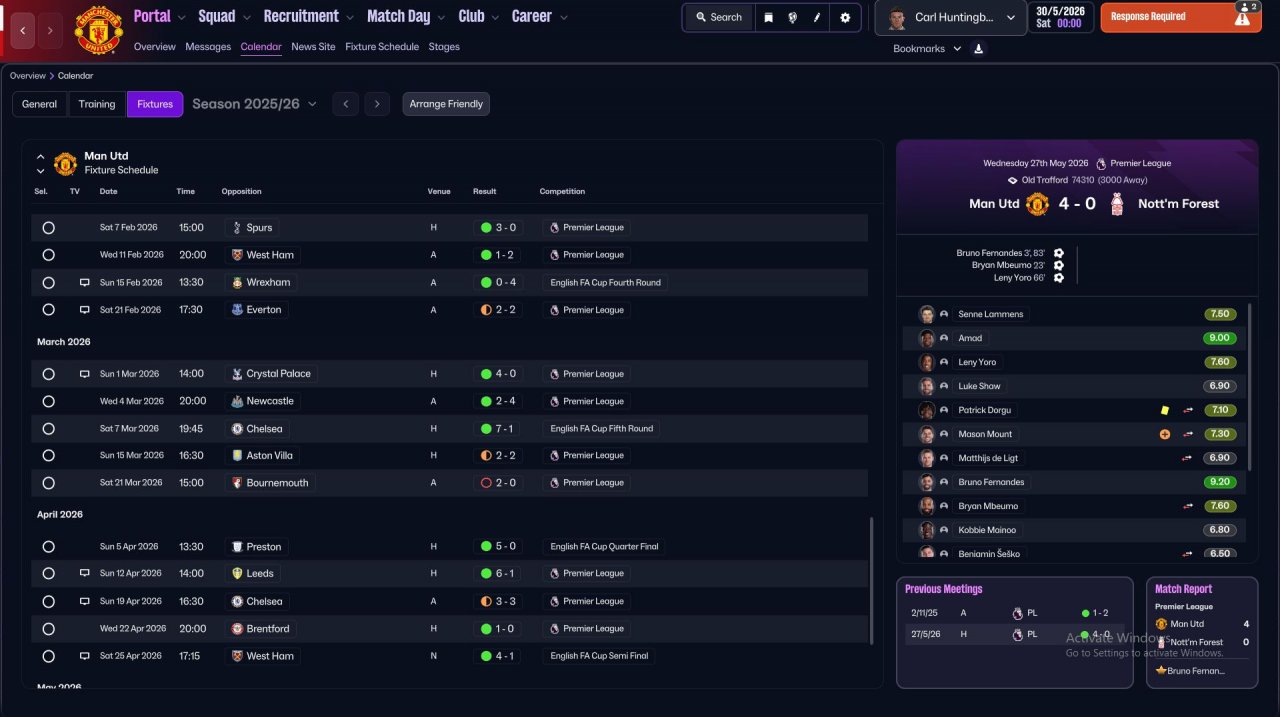
Task: Click Amad's 9.00 rating badge
Action: 1219,338
